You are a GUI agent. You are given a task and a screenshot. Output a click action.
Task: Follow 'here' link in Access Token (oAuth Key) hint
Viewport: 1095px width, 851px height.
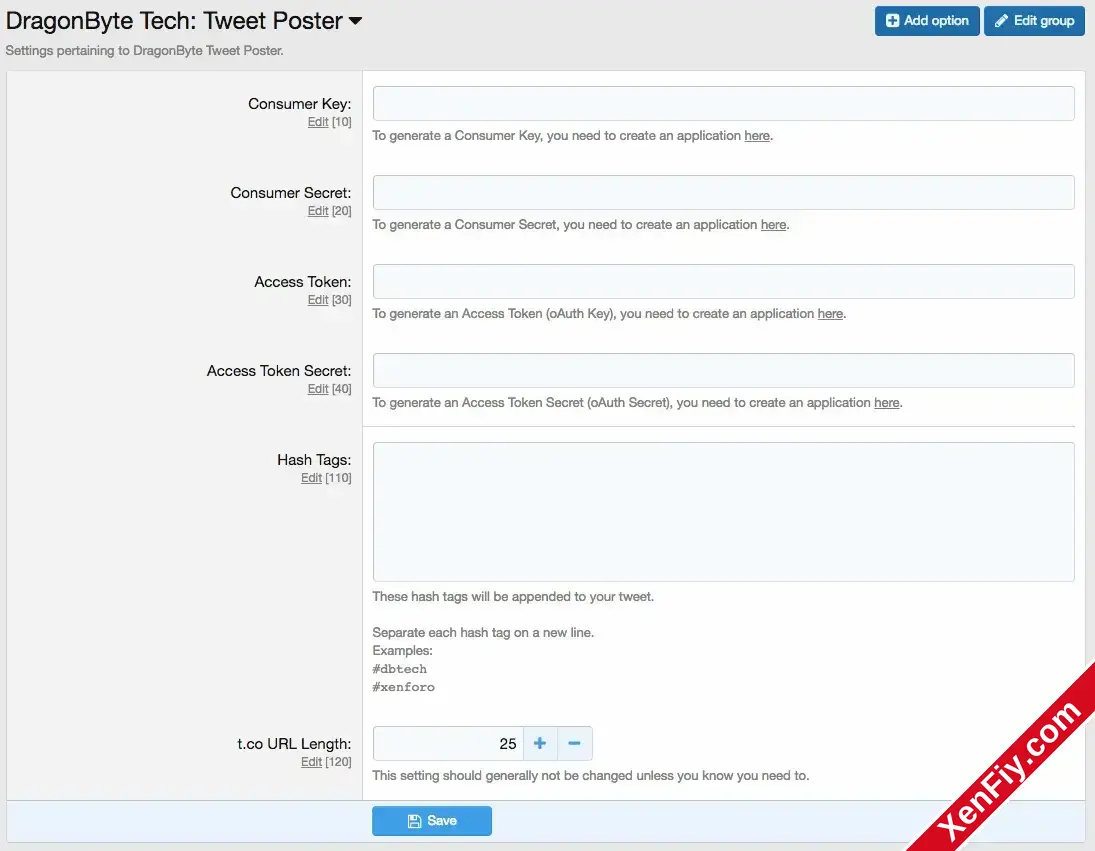(830, 313)
